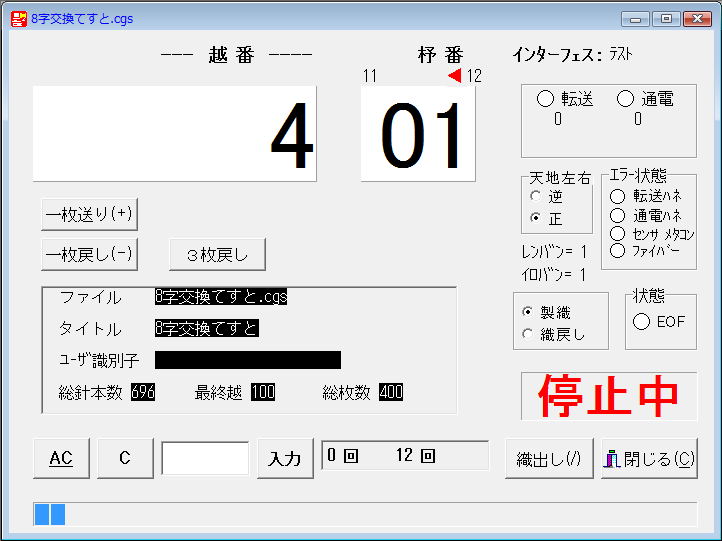The width and height of the screenshot is (722, 541).
Task: Focus the numeric input field beside C
Action: point(205,458)
